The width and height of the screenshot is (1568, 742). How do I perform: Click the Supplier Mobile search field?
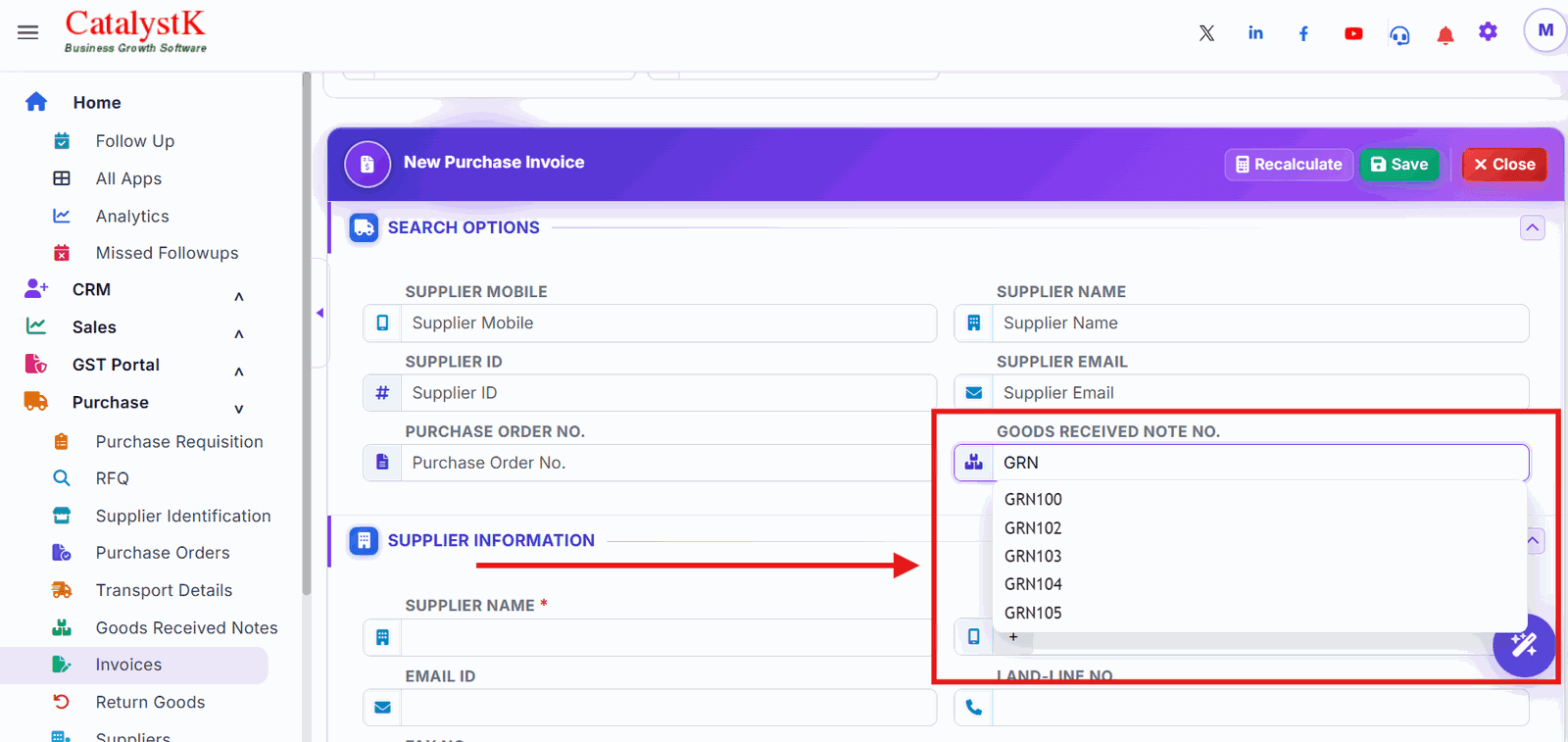click(x=668, y=323)
